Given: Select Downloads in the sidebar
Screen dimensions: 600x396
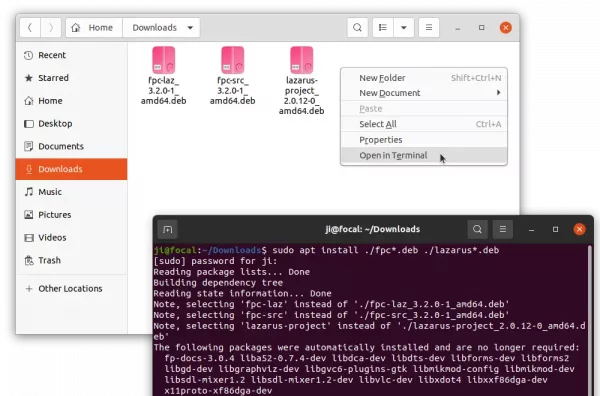Looking at the screenshot, I should coord(72,169).
